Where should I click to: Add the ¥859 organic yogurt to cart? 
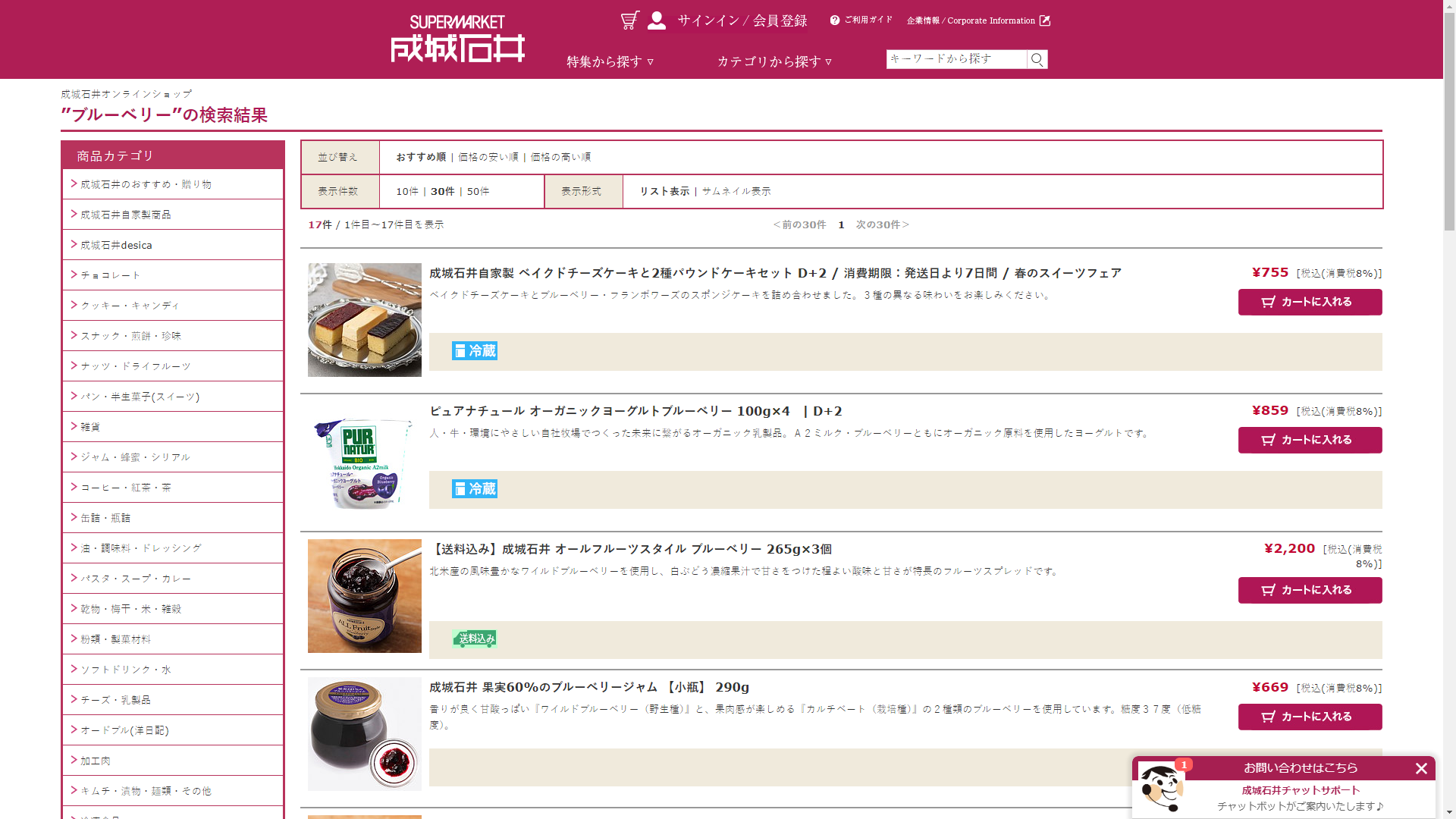coord(1310,441)
